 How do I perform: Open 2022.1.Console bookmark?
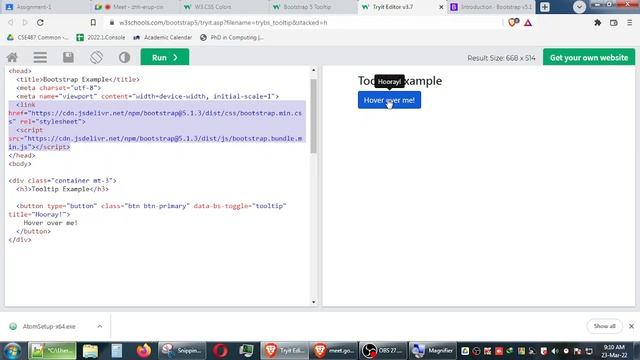pyautogui.click(x=101, y=38)
